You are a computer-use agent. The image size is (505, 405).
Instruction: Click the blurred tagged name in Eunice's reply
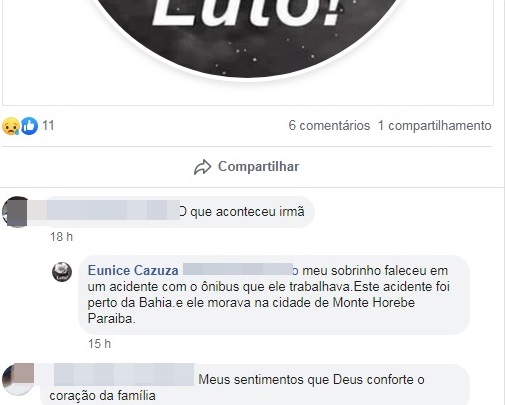point(237,269)
